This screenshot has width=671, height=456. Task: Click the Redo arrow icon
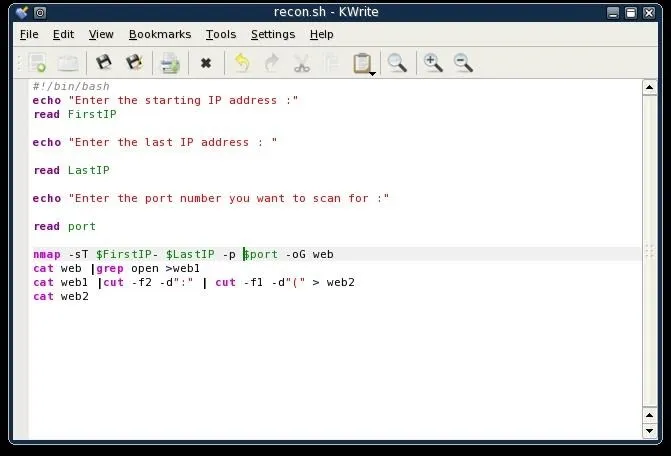tap(271, 63)
